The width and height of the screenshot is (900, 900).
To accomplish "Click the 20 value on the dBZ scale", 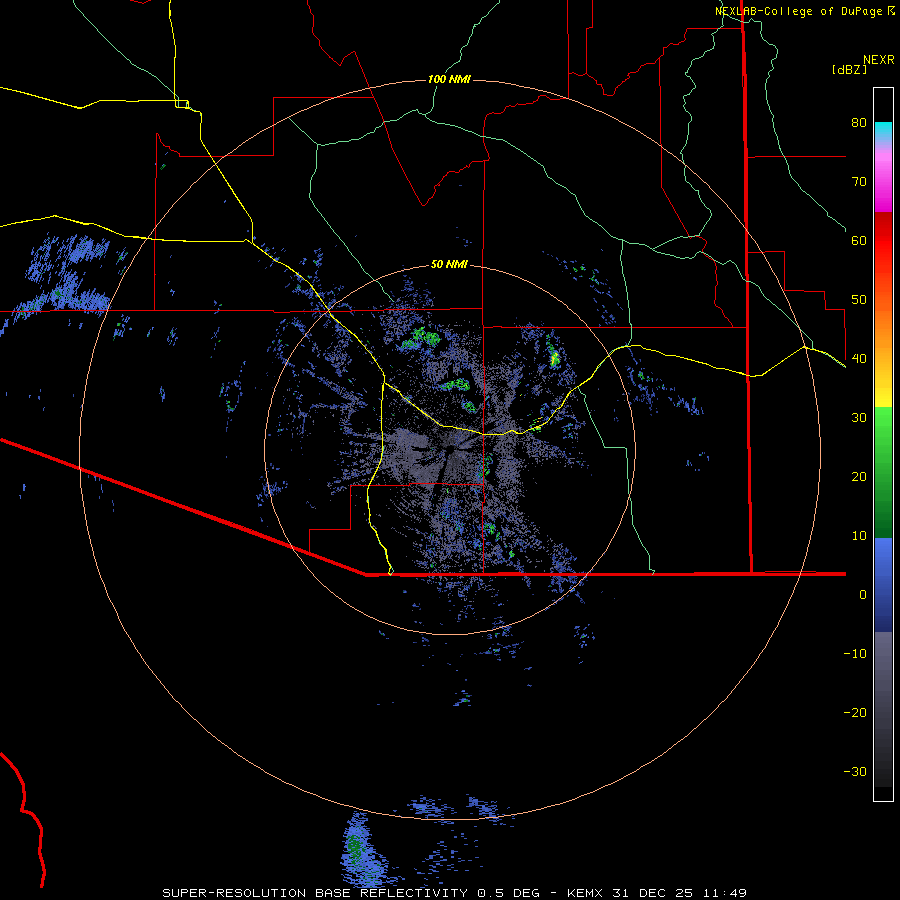I will tap(859, 476).
